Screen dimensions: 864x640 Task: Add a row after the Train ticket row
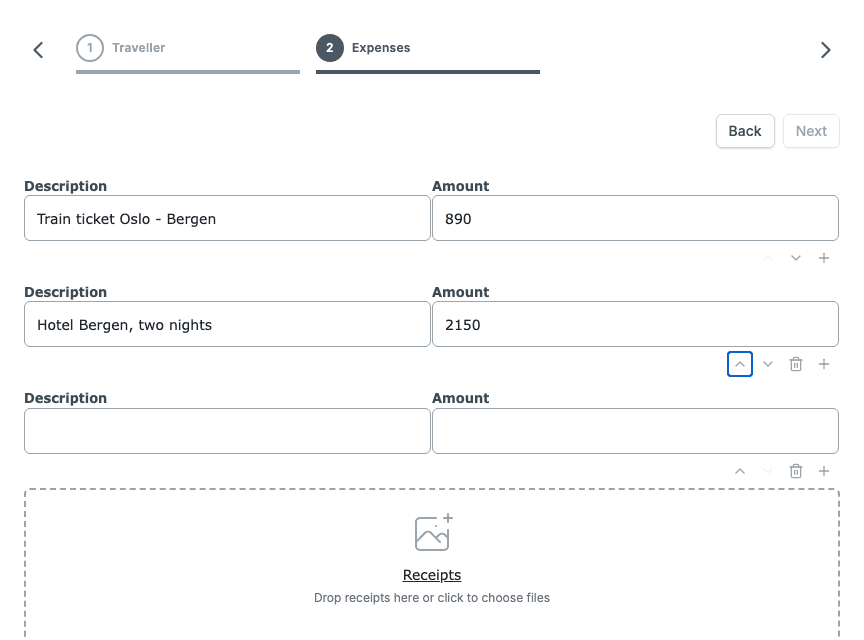click(824, 258)
